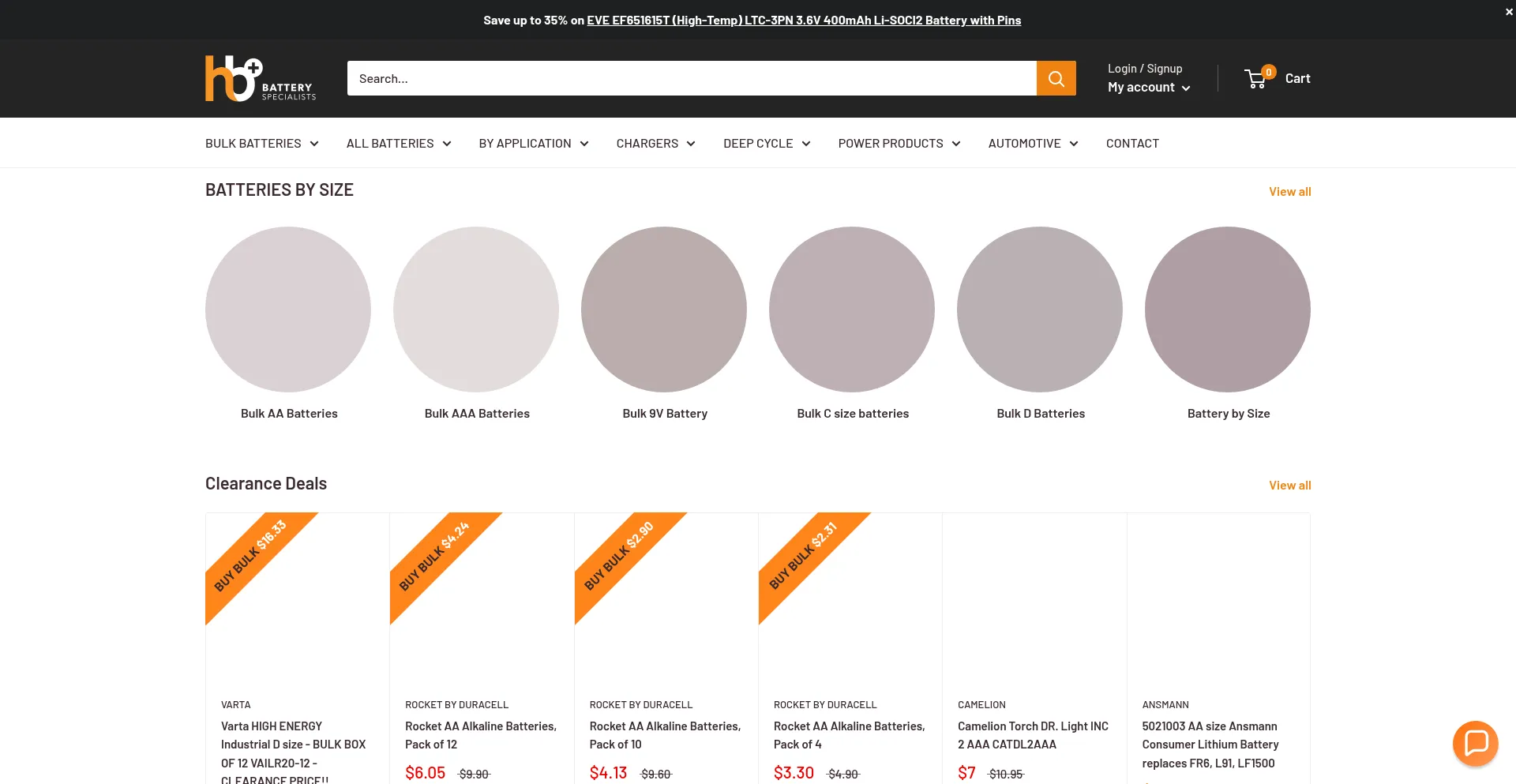
Task: Open the 5021003 AA Ansmann Lithium product
Action: [1210, 745]
